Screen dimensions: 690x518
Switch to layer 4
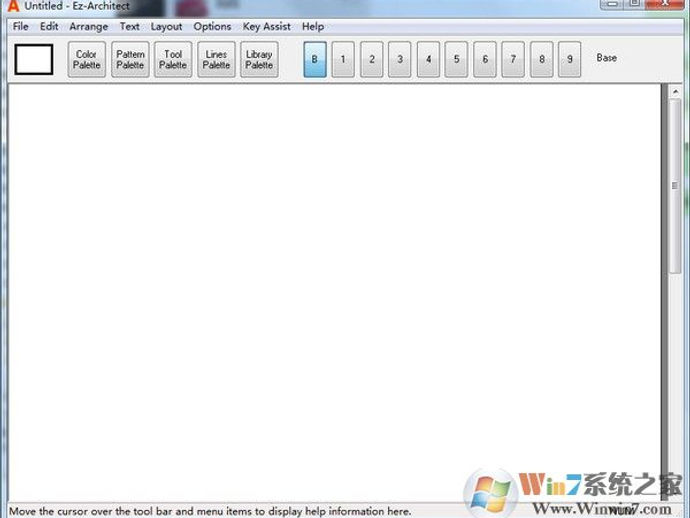click(428, 59)
